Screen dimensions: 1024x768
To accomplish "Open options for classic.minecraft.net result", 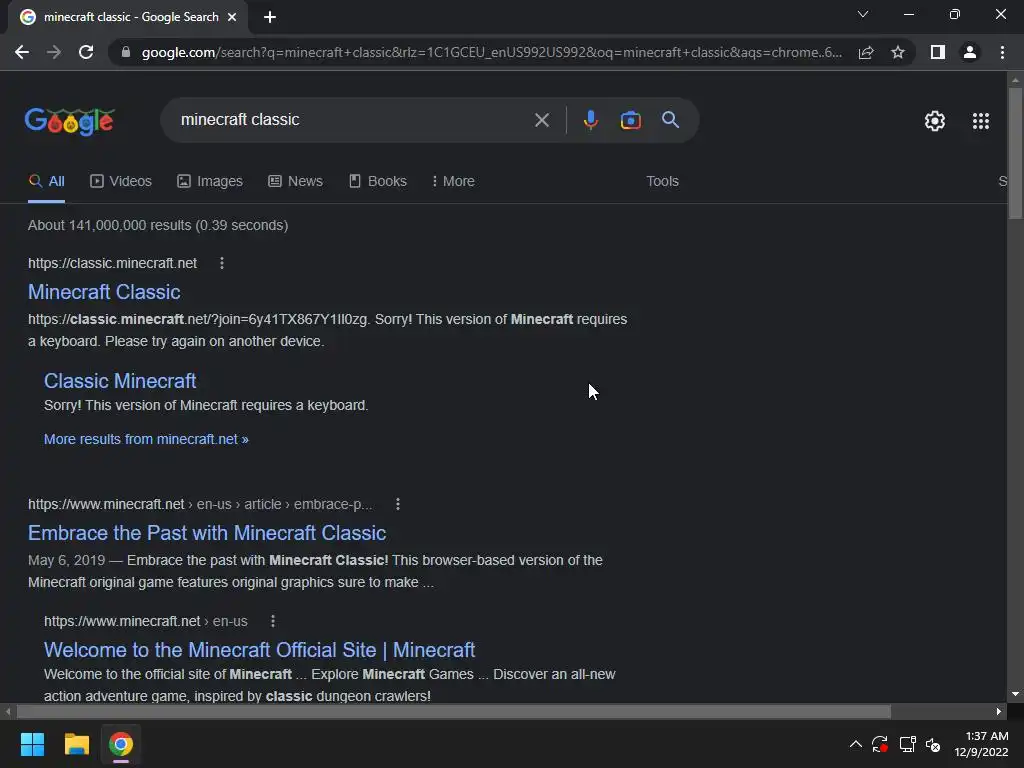I will (x=222, y=263).
